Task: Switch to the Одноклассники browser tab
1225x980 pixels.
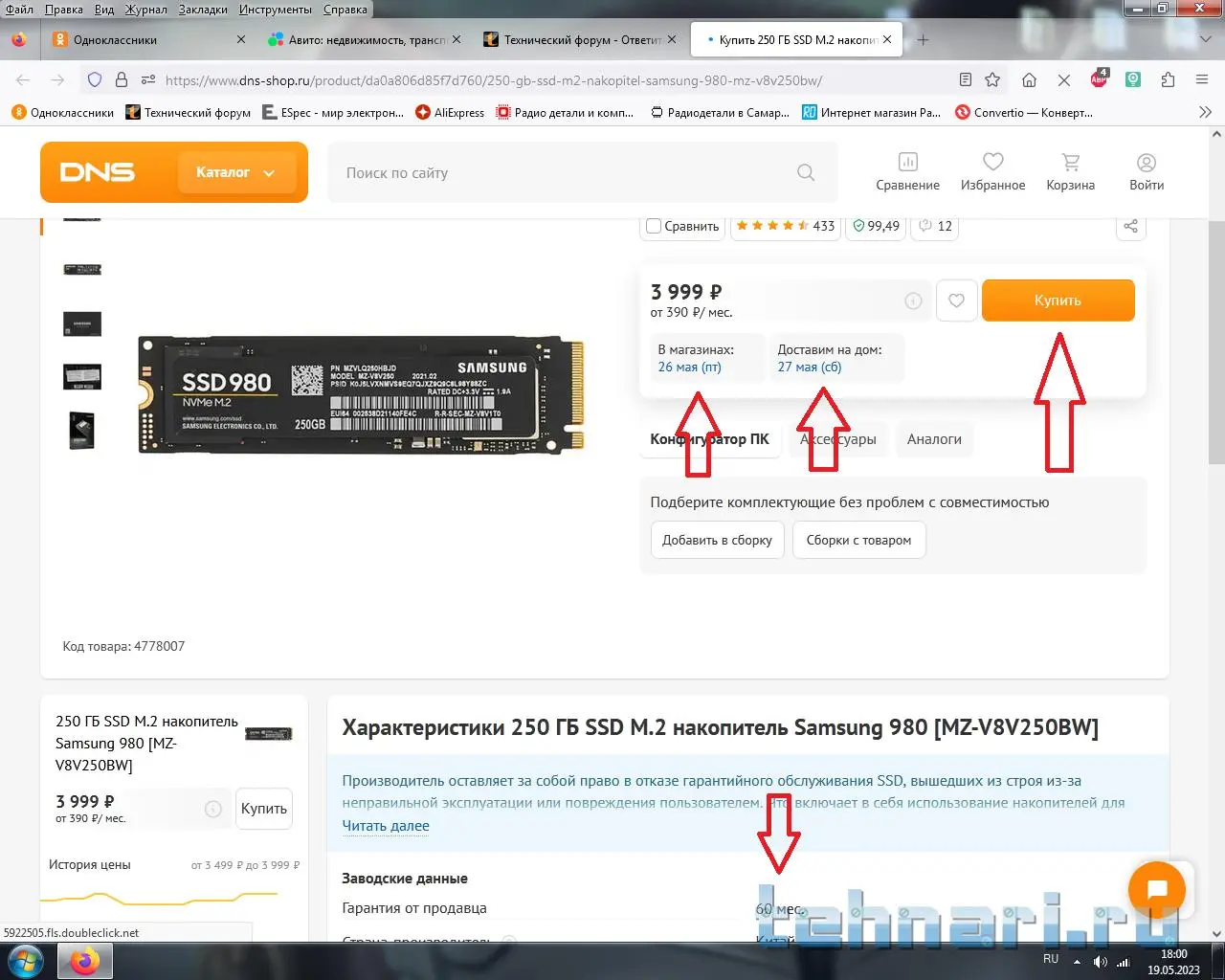Action: 148,40
